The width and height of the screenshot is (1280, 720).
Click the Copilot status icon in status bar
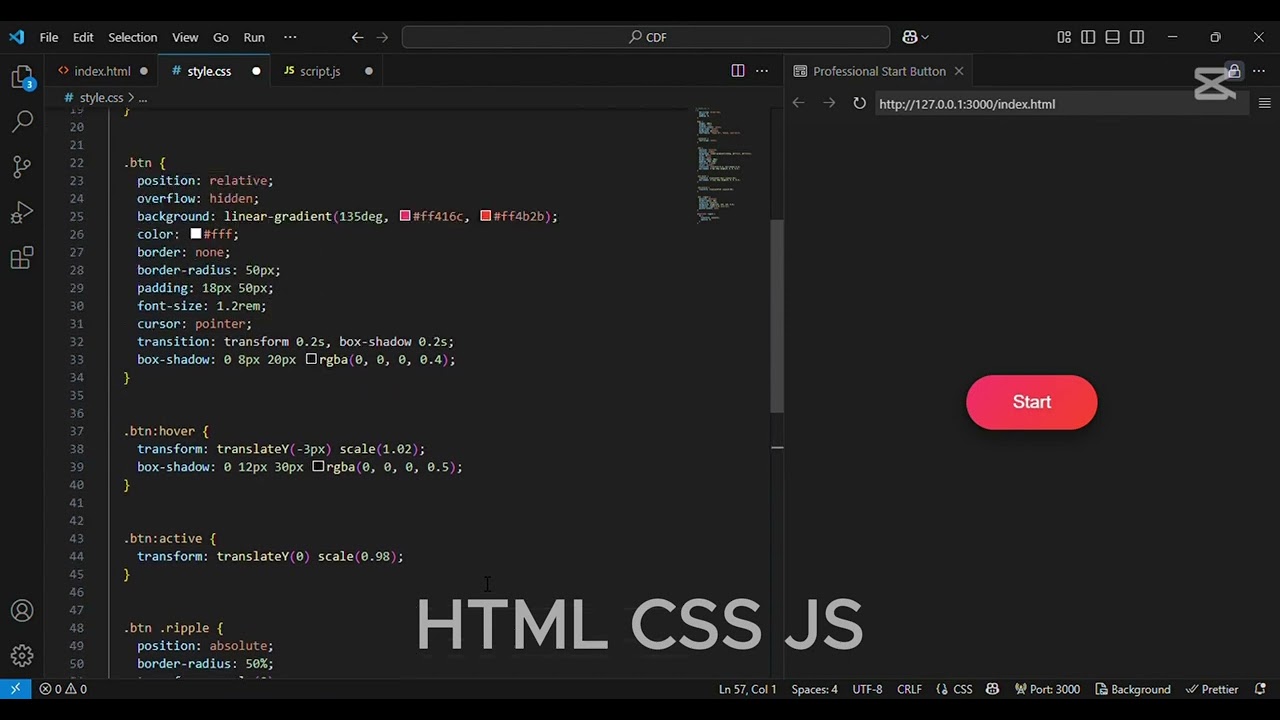992,689
